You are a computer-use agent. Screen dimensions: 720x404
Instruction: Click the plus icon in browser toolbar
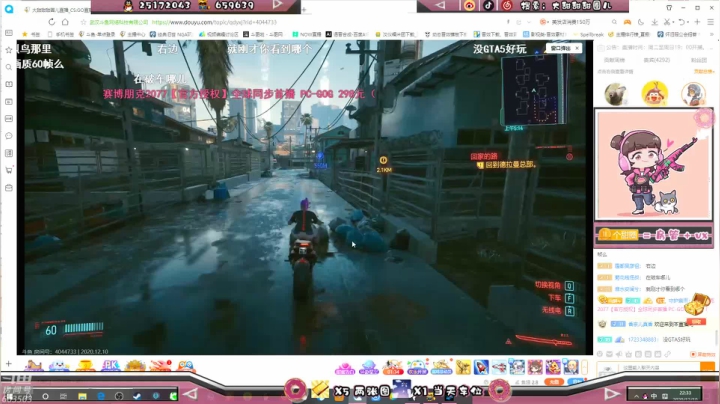[698, 22]
